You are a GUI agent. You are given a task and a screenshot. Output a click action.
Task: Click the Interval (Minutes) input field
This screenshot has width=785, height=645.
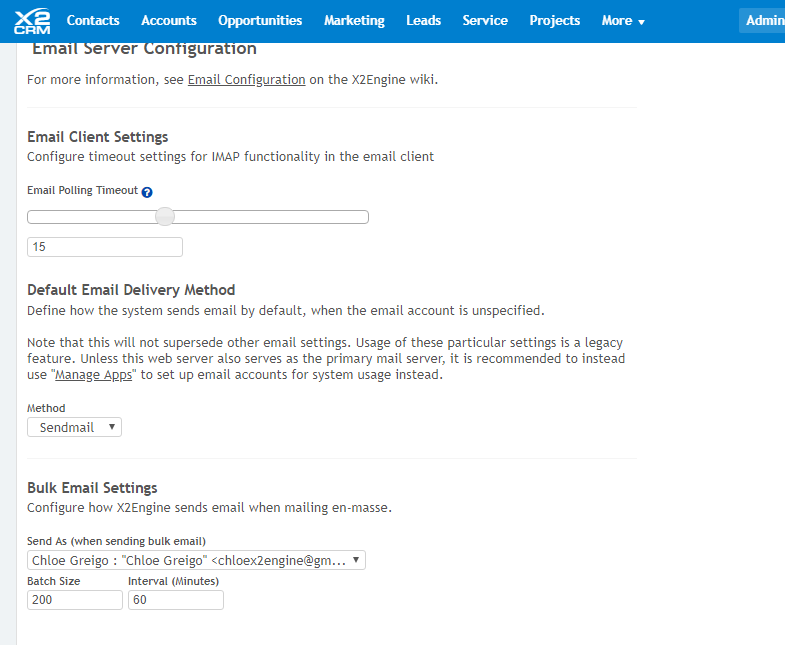[176, 600]
